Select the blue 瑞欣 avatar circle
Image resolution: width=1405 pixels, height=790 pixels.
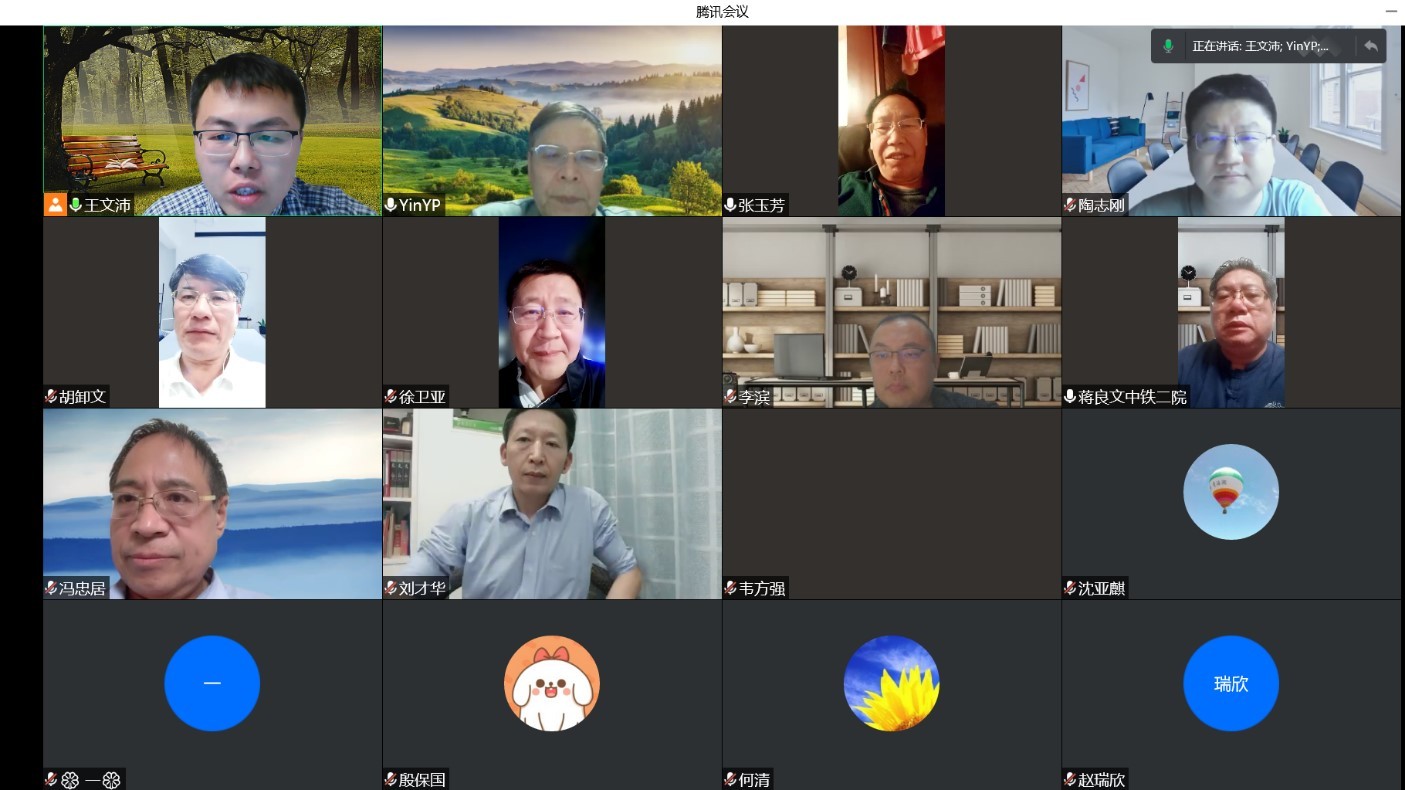click(x=1230, y=683)
